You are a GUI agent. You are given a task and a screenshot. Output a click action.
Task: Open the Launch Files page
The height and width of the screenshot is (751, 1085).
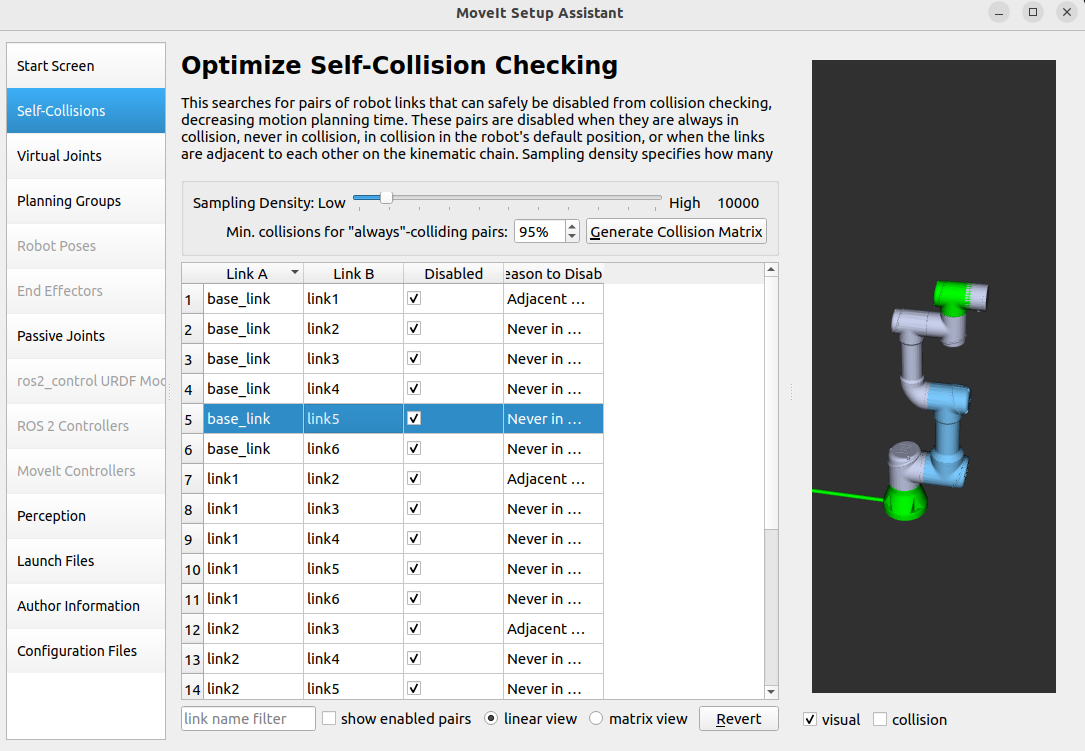pos(86,561)
